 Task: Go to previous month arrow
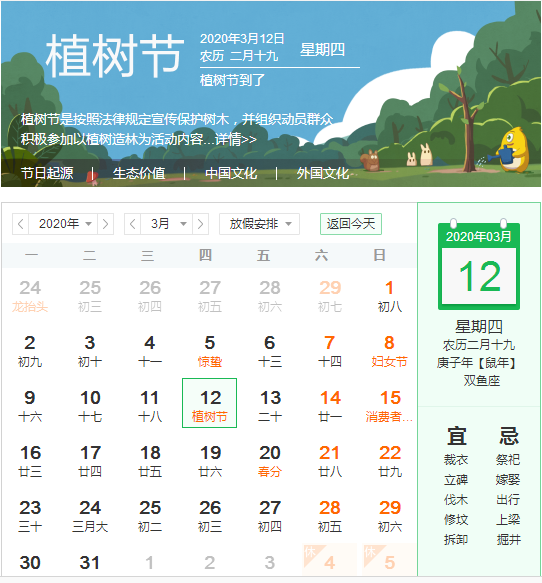click(133, 224)
